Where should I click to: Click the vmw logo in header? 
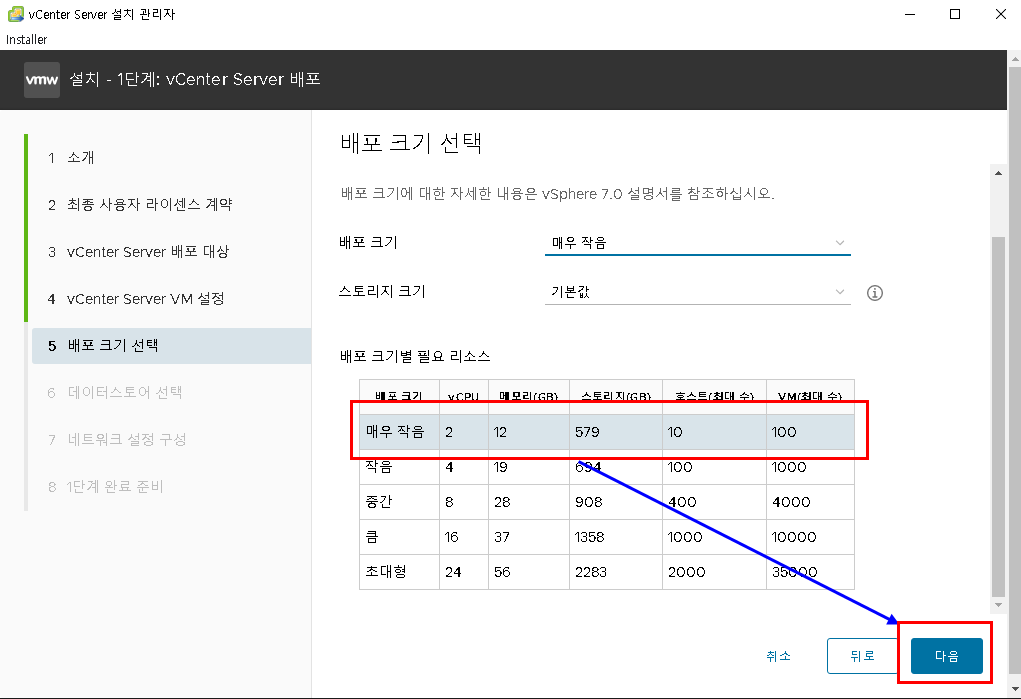click(42, 80)
